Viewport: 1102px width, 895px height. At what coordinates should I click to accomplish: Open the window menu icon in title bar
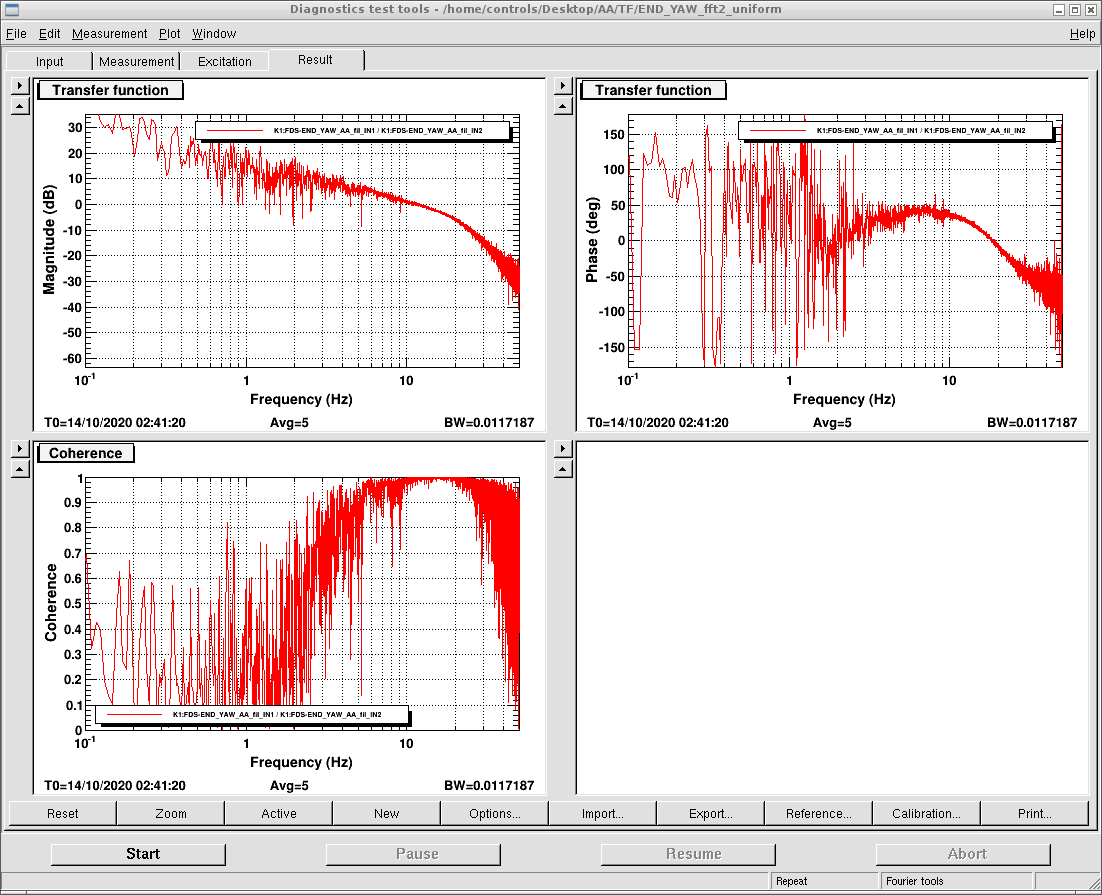pyautogui.click(x=12, y=9)
